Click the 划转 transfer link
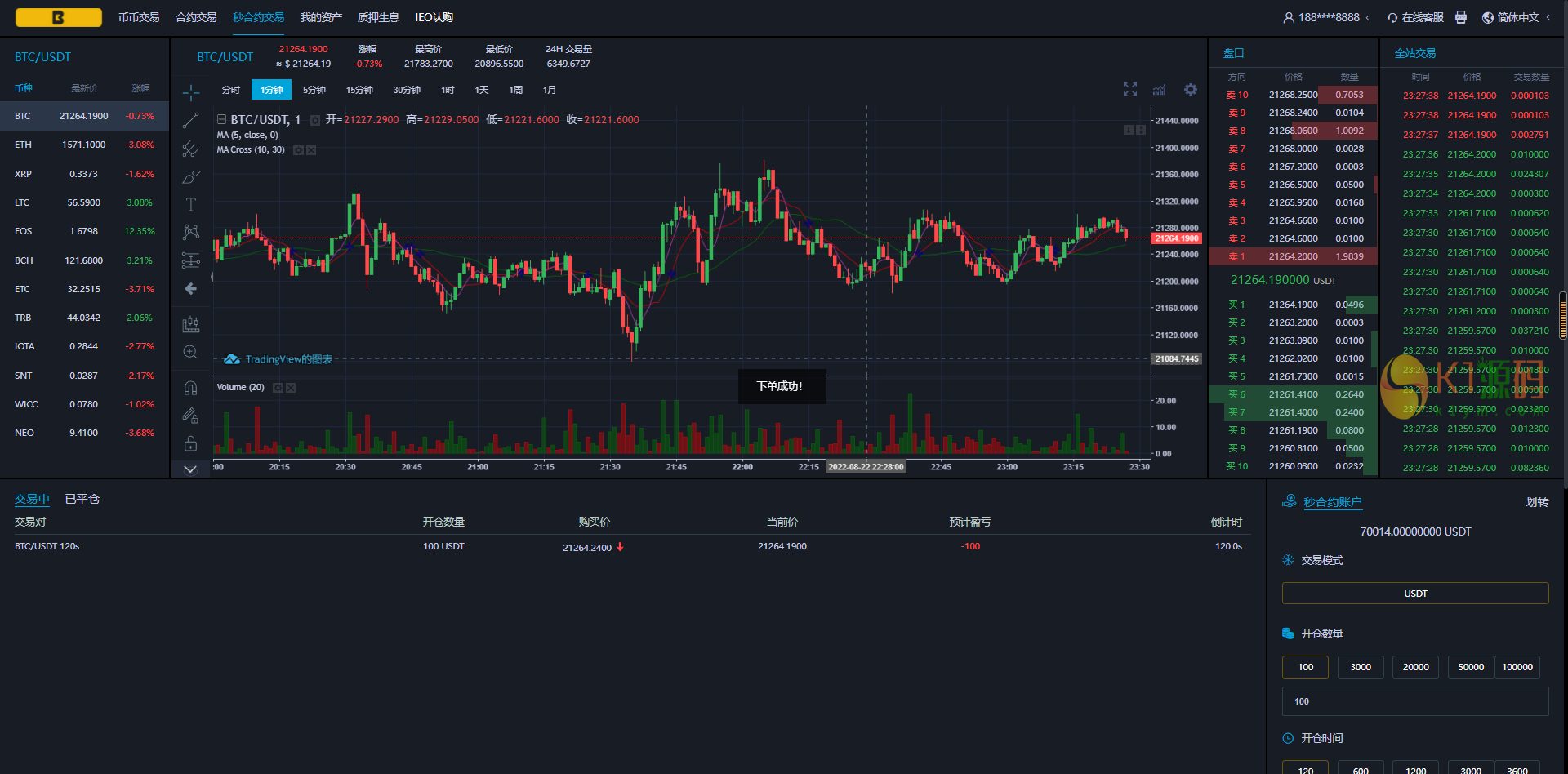The image size is (1568, 774). (1536, 502)
